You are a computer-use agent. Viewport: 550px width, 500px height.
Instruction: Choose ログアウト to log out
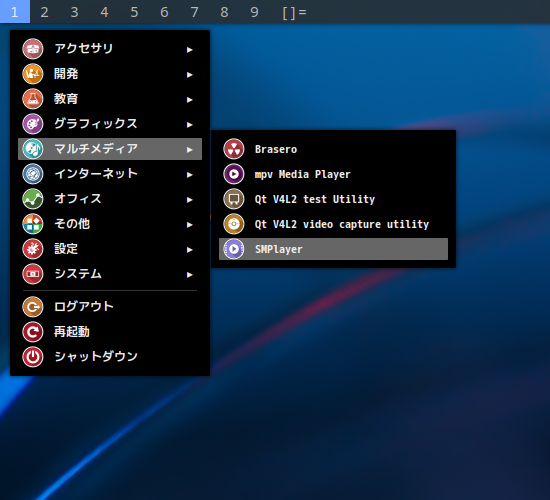[110, 307]
